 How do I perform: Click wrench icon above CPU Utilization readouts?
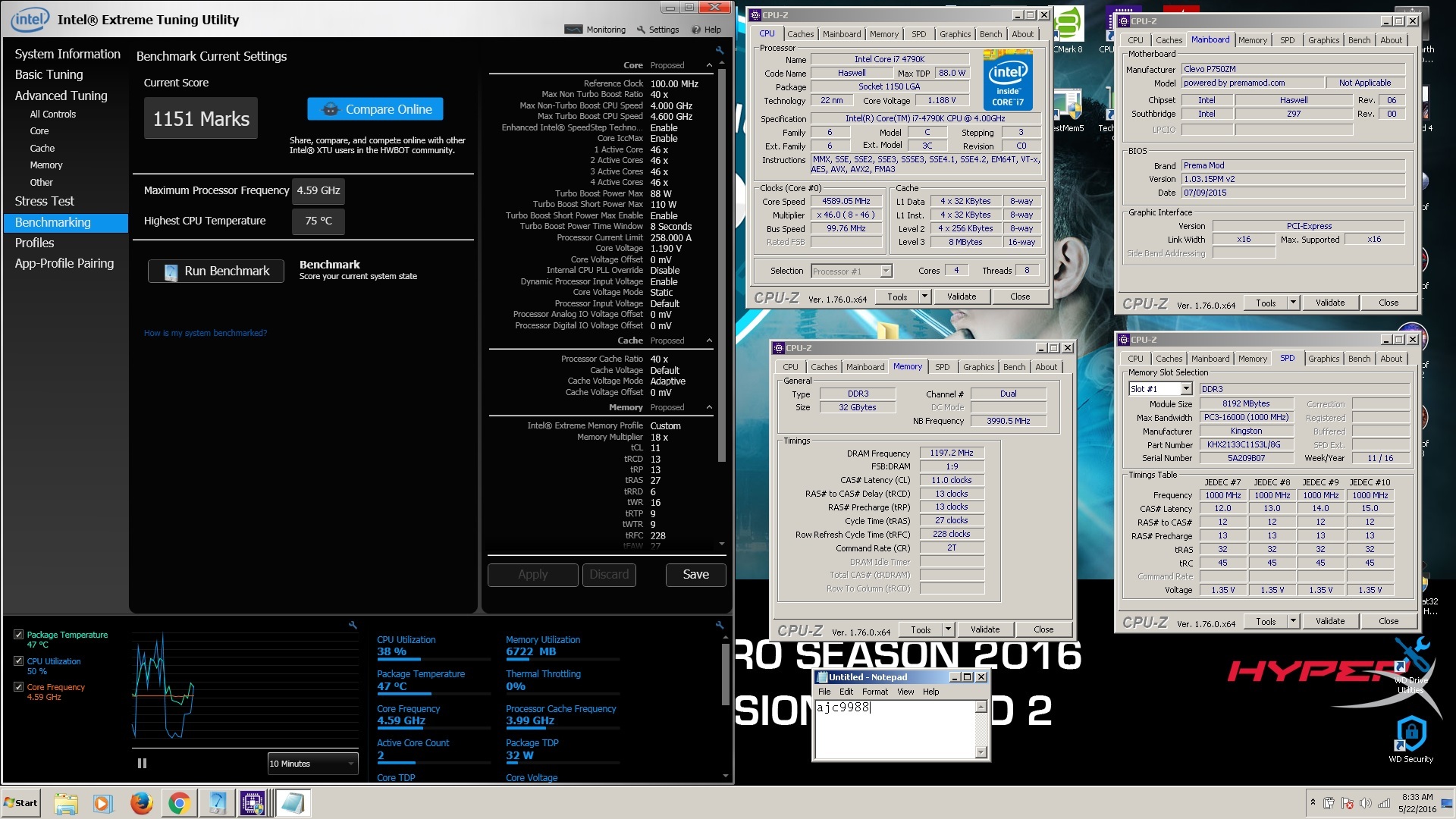720,625
